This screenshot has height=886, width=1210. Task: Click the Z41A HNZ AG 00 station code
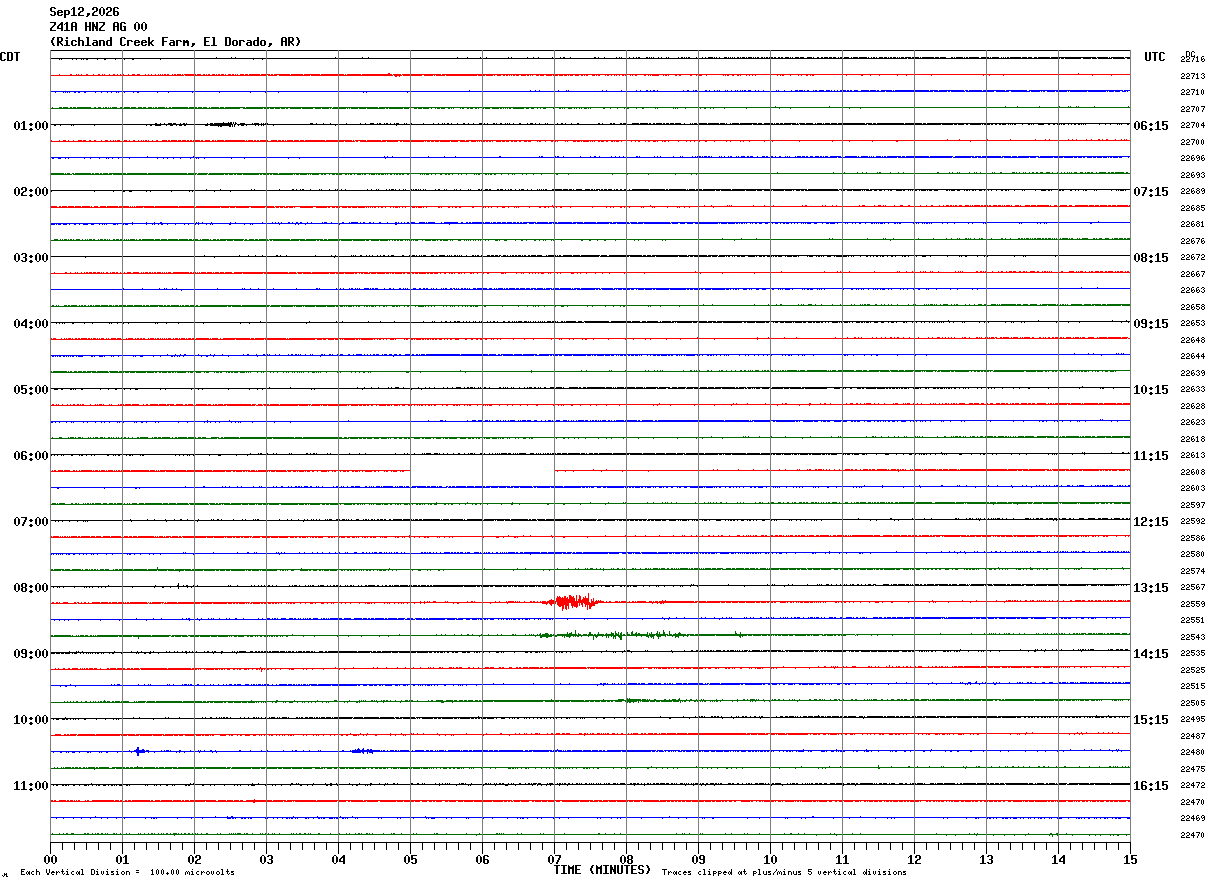pos(98,27)
